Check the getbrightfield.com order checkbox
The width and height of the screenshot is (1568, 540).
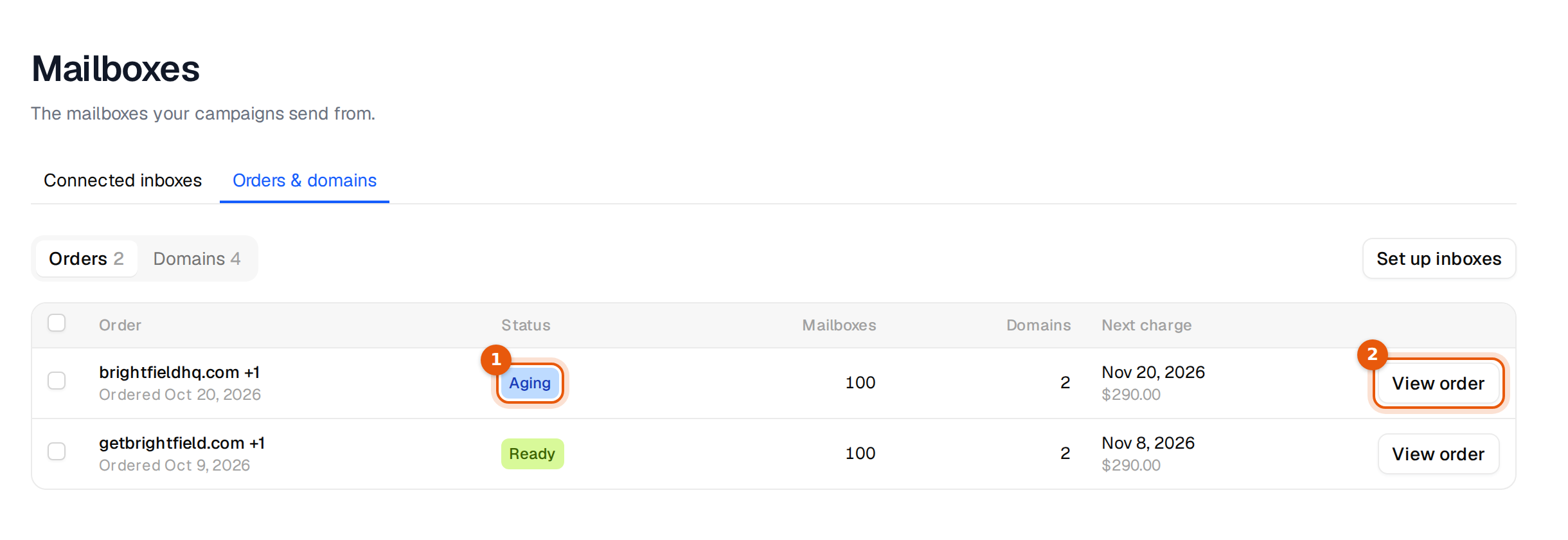point(57,451)
